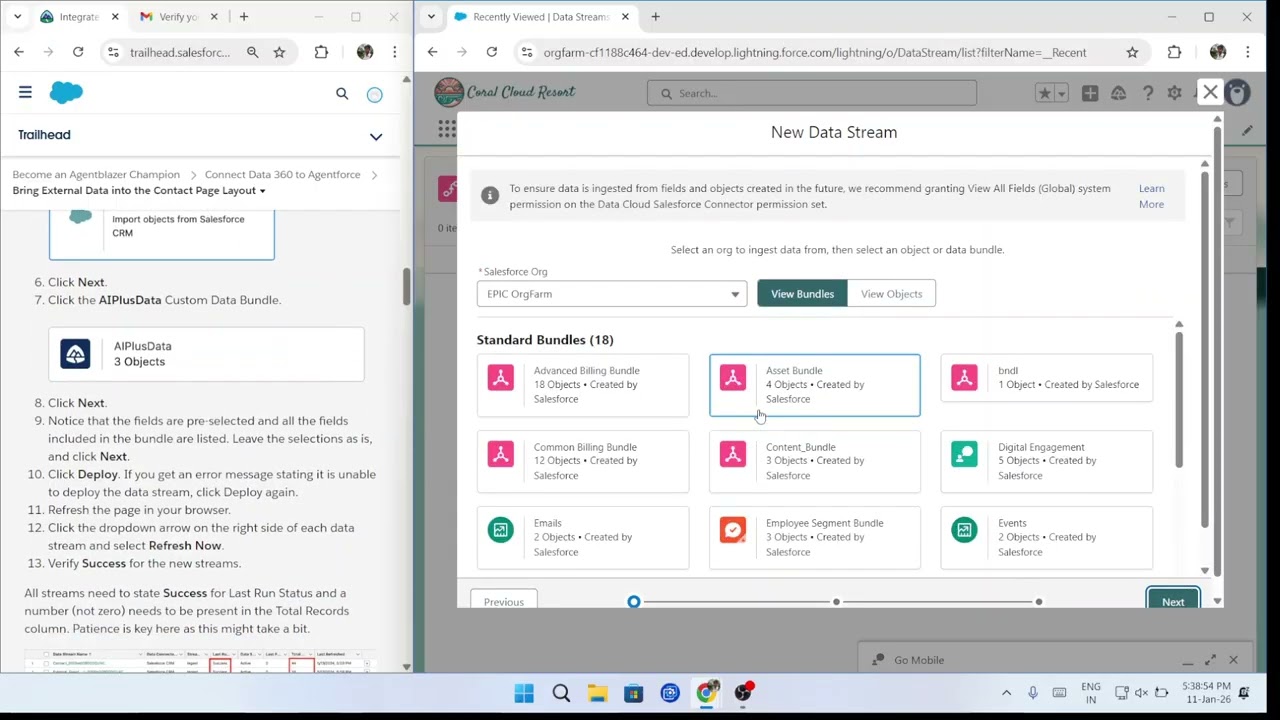Viewport: 1280px width, 720px height.
Task: Click the Salesforce cloud logo in Trailhead
Action: click(x=66, y=92)
